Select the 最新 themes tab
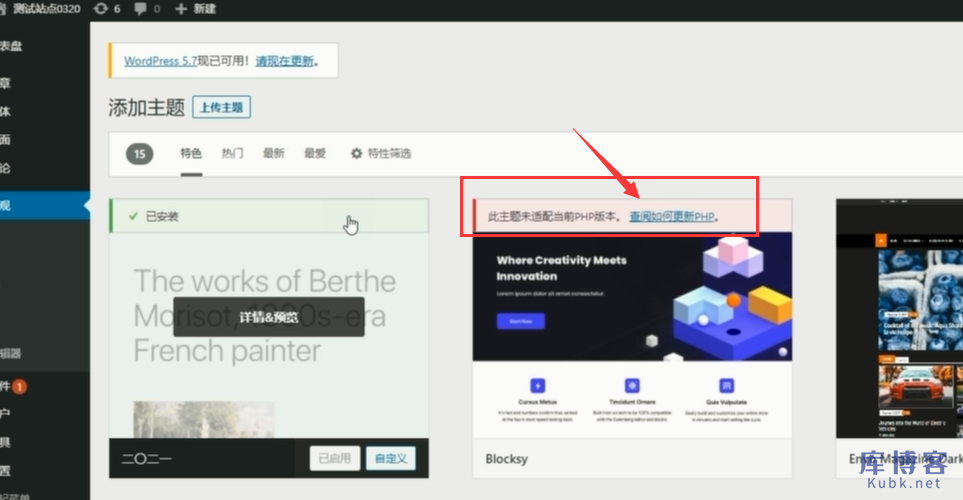 tap(273, 154)
